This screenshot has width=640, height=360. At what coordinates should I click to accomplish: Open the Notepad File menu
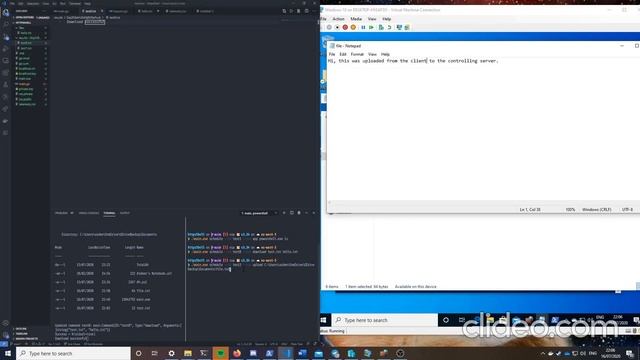point(332,54)
